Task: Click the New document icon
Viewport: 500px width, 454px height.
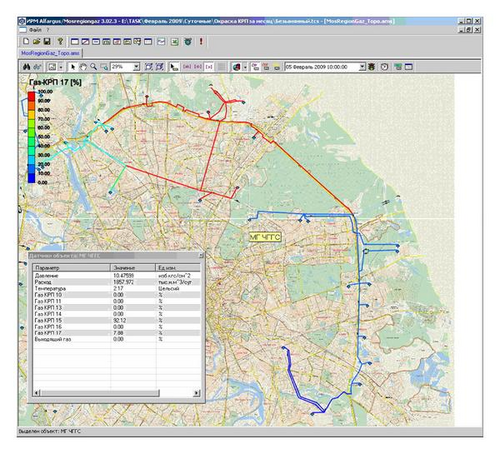Action: [x=26, y=41]
